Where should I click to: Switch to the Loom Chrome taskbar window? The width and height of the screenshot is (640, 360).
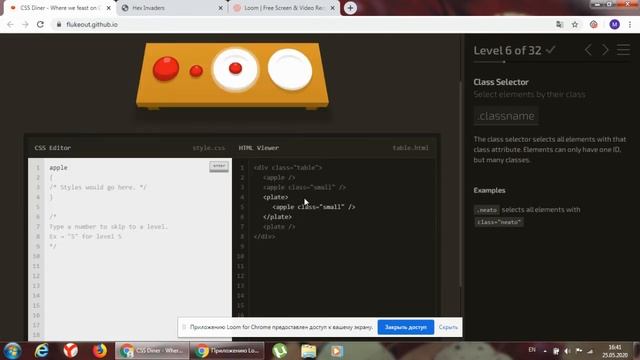[227, 351]
